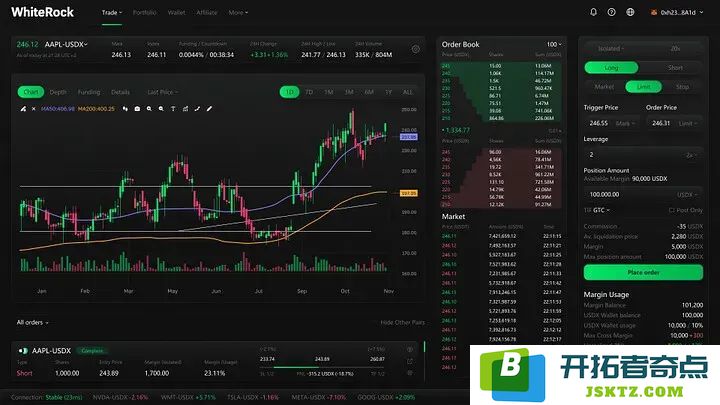This screenshot has width=720, height=405.
Task: Click the NVDA-USDX ticker in status bar
Action: pyautogui.click(x=121, y=397)
